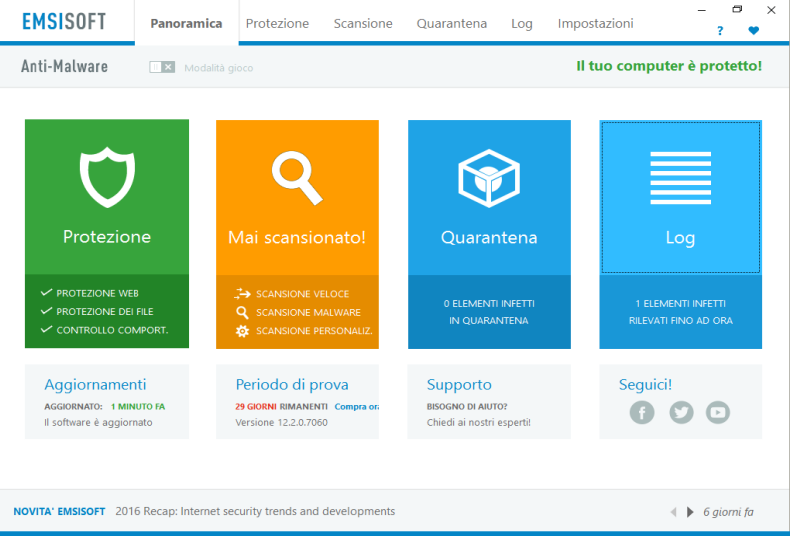The width and height of the screenshot is (790, 536).
Task: Show previous news item arrow
Action: 674,512
